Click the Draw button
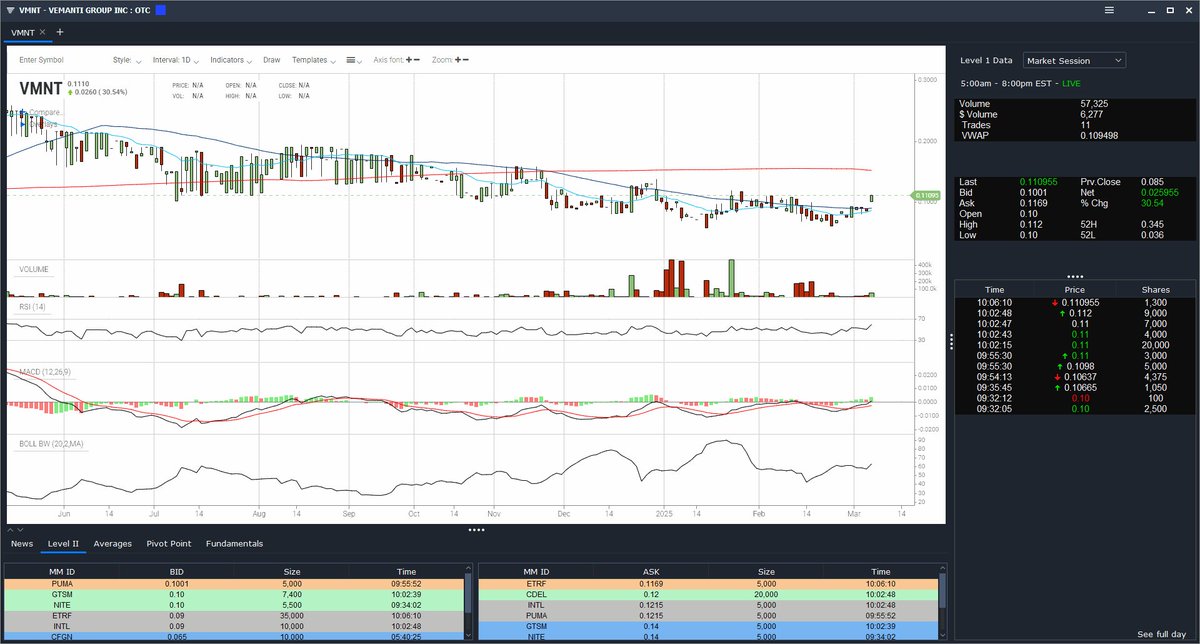The width and height of the screenshot is (1200, 644). 272,60
